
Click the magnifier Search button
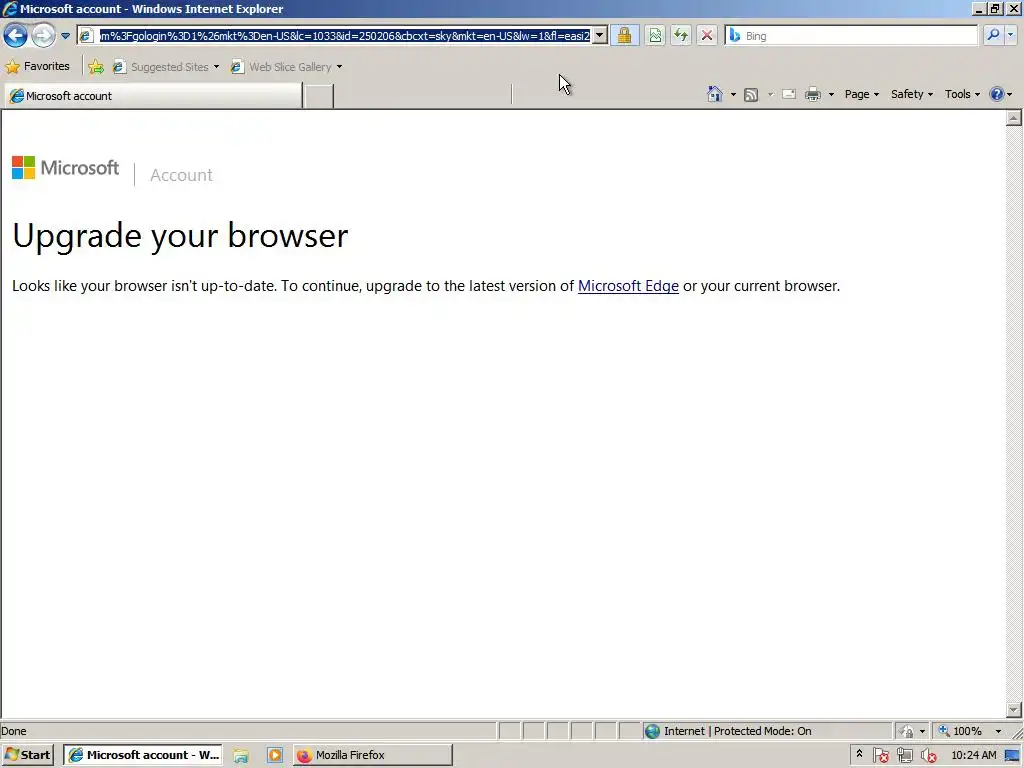click(993, 35)
